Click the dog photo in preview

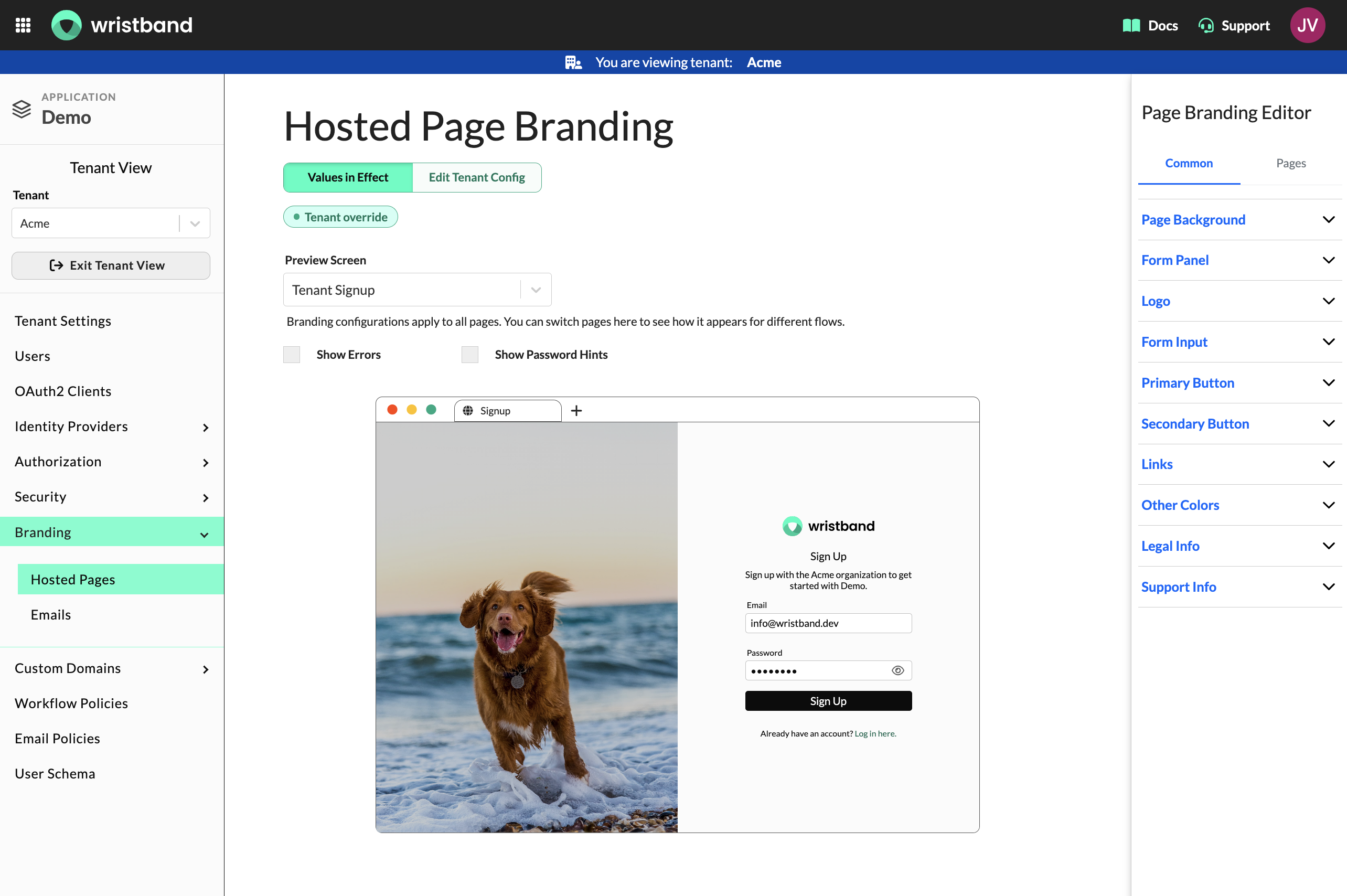(x=527, y=627)
